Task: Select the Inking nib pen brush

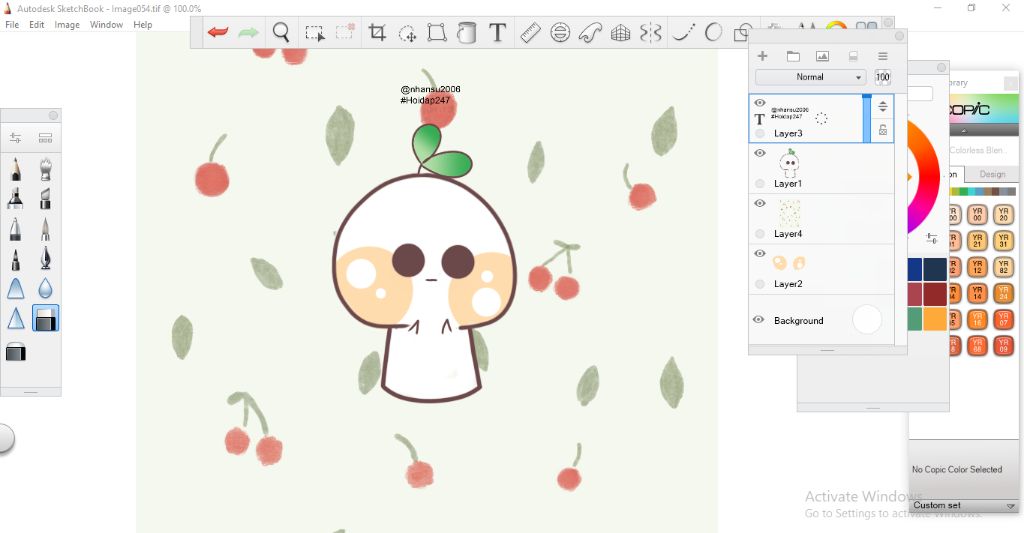Action: coord(45,259)
